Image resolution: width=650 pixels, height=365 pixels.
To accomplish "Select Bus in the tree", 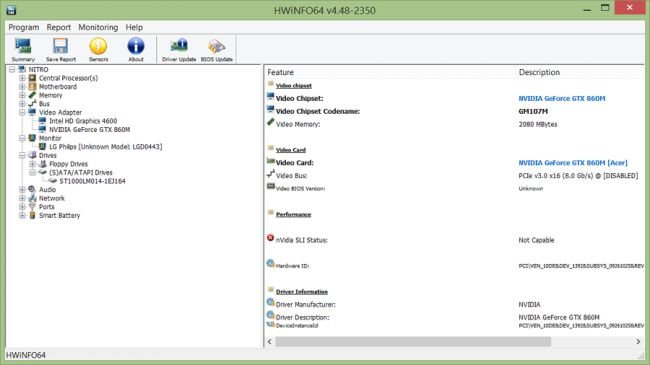I will [44, 104].
